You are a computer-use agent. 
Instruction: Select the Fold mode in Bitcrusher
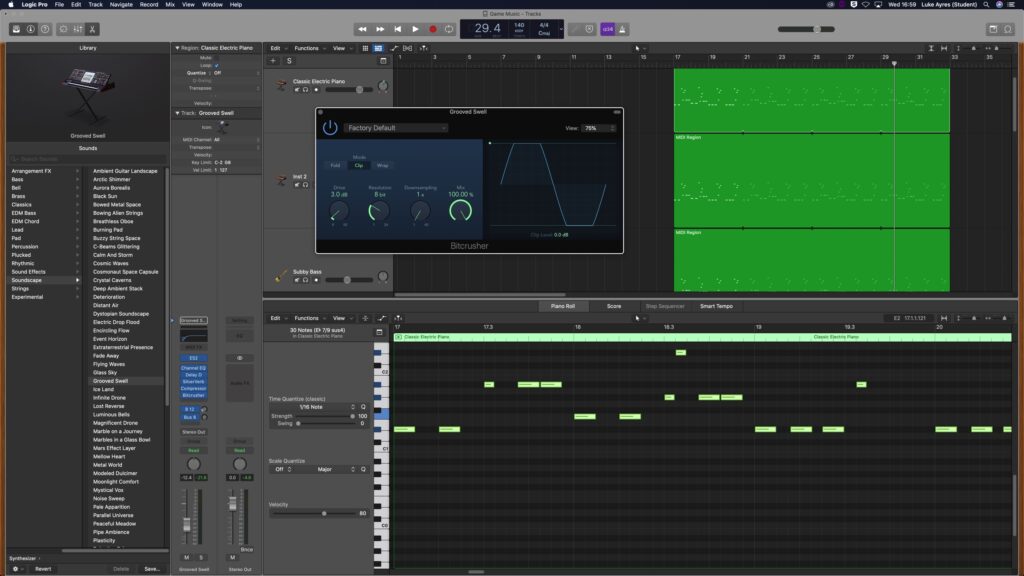point(335,165)
